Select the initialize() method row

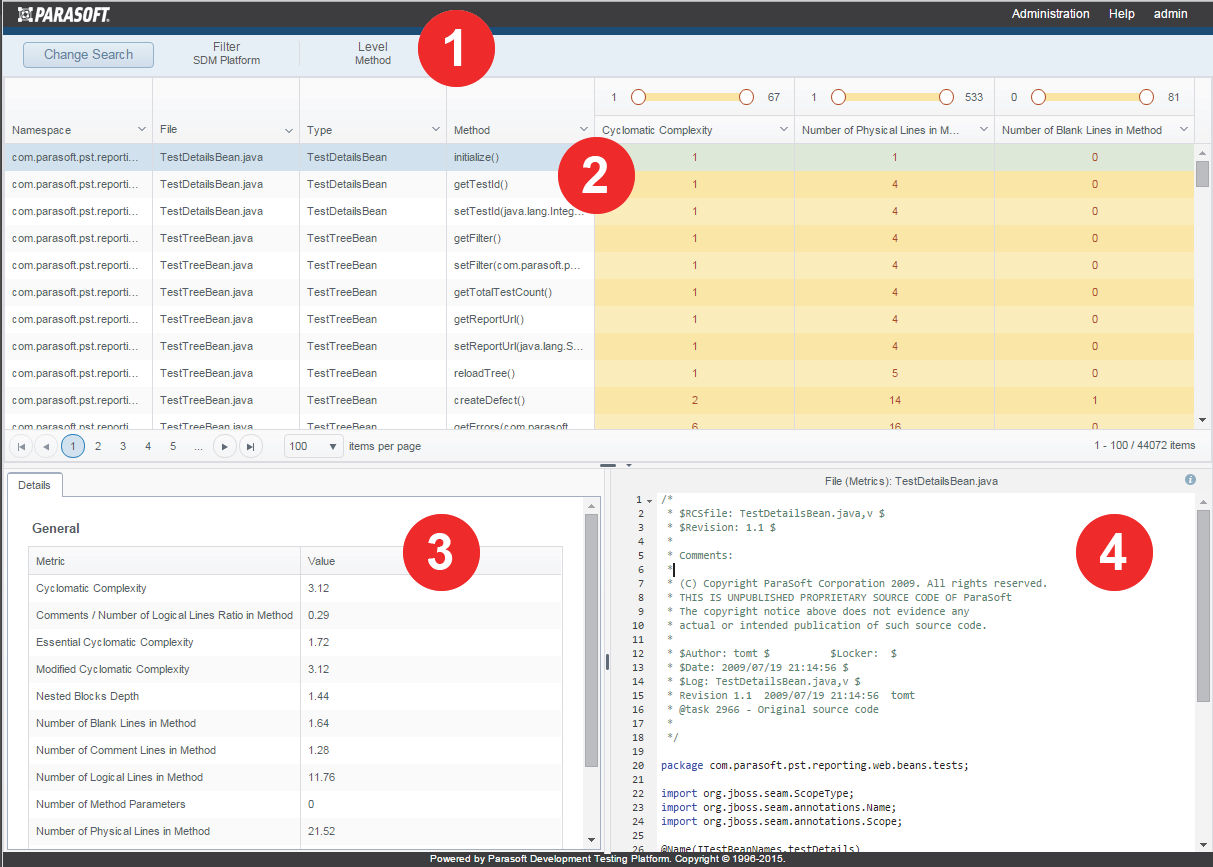[599, 157]
